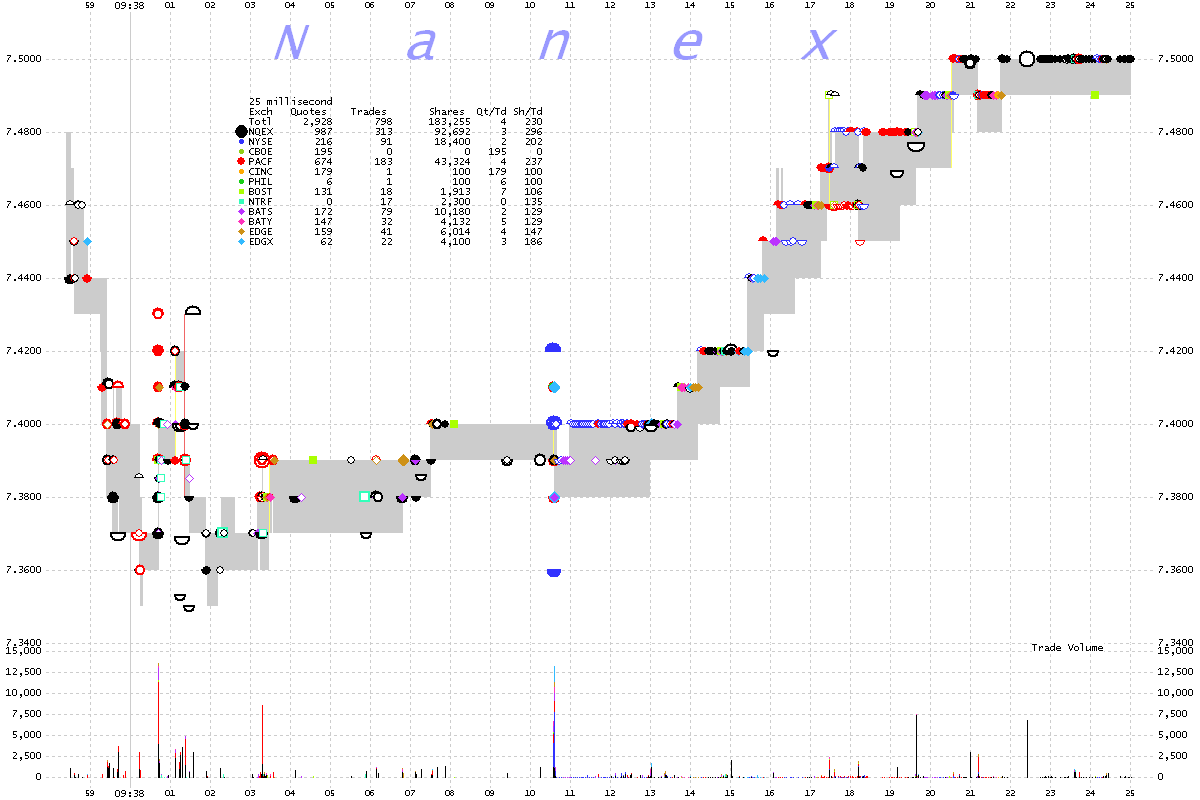The height and width of the screenshot is (800, 1200).
Task: Click the tallest red volume bar near second 01
Action: (x=158, y=720)
